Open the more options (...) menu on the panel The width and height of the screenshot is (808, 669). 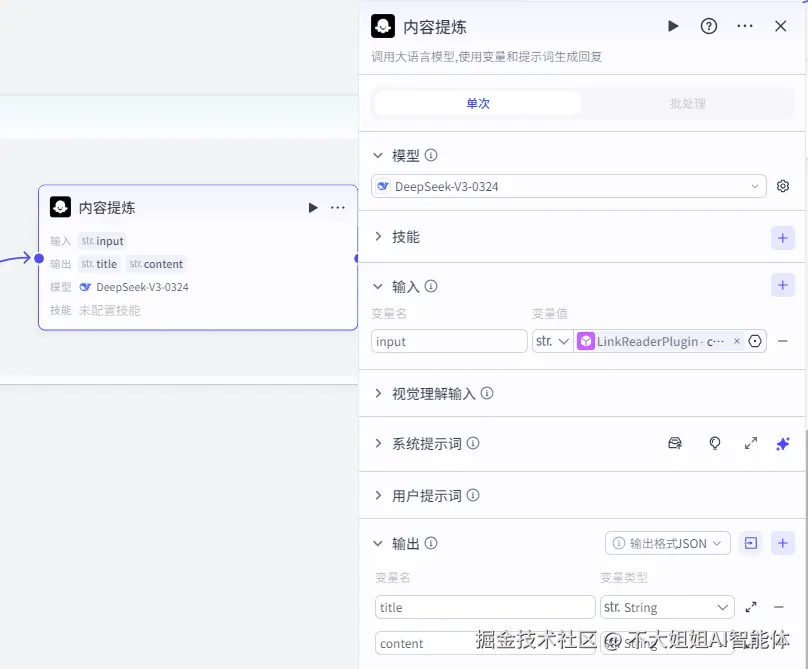pyautogui.click(x=745, y=26)
